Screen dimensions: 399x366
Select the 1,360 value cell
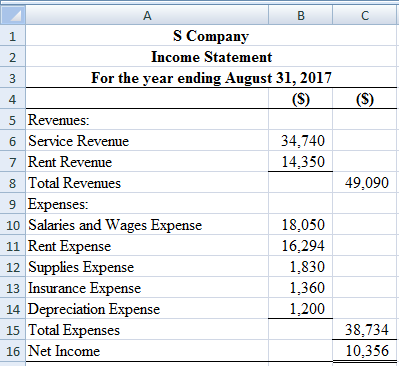[x=300, y=288]
